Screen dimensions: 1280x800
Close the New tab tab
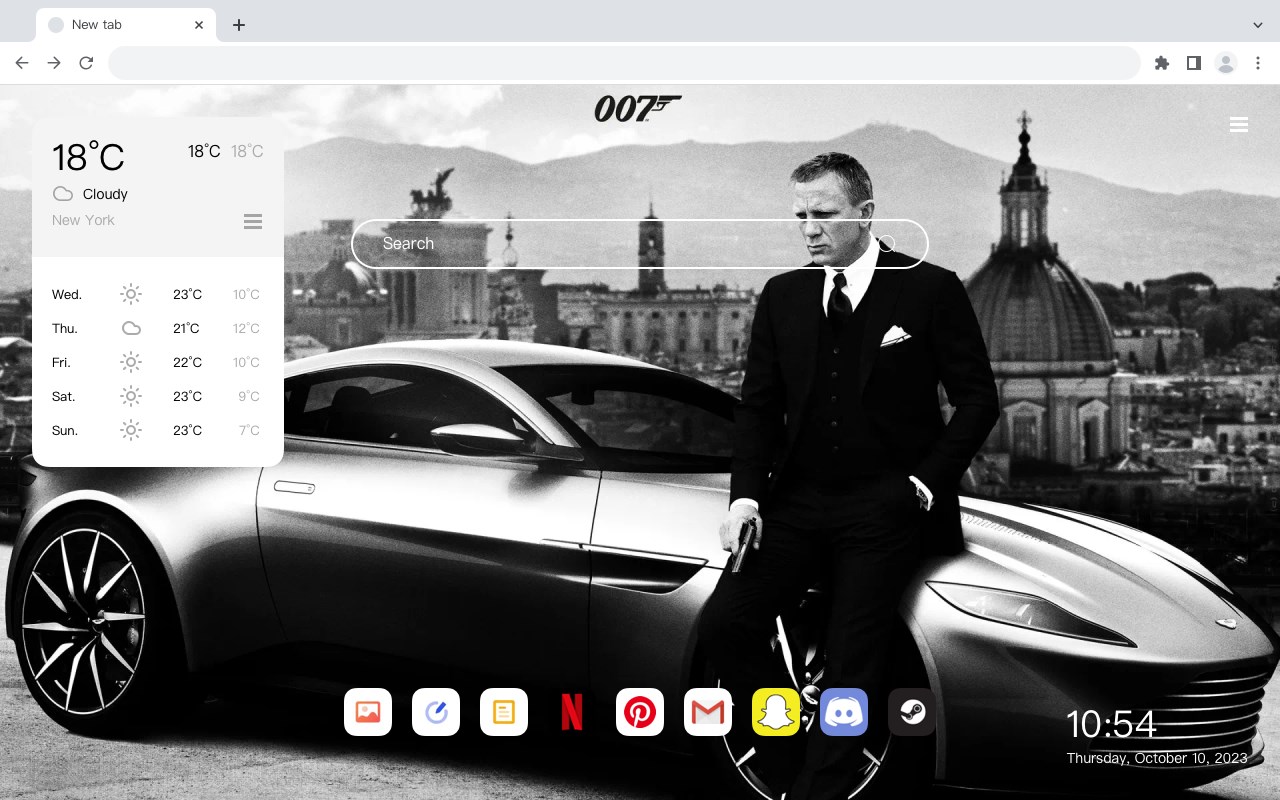click(199, 25)
